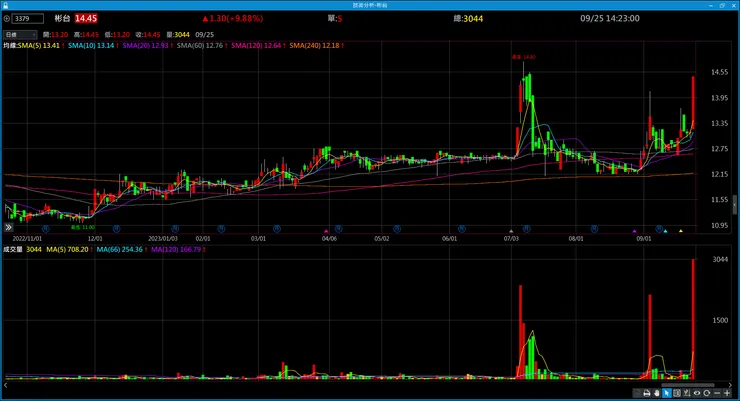Toggle the eye visibility icon

pyautogui.click(x=697, y=393)
